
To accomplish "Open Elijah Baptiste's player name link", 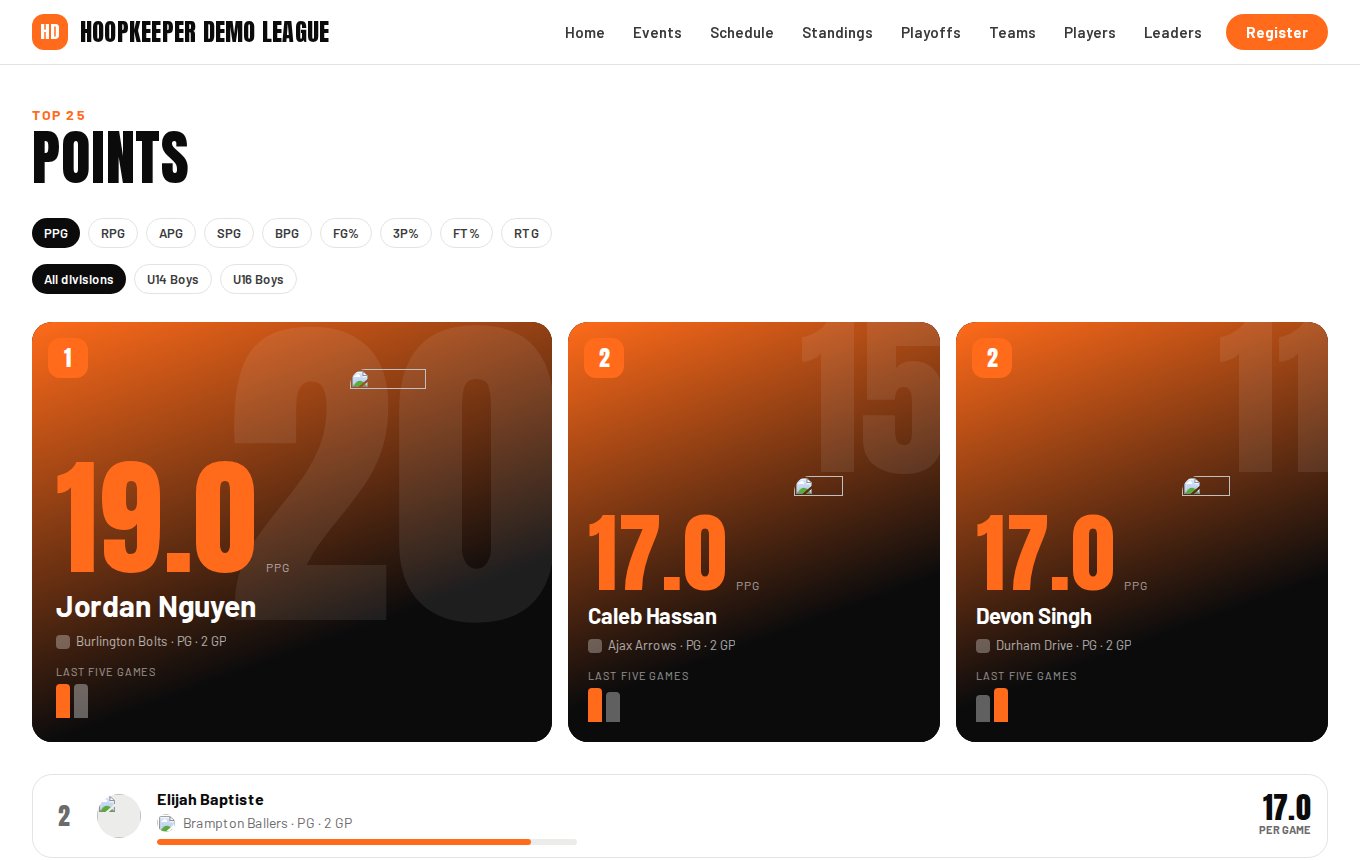I will click(x=210, y=800).
